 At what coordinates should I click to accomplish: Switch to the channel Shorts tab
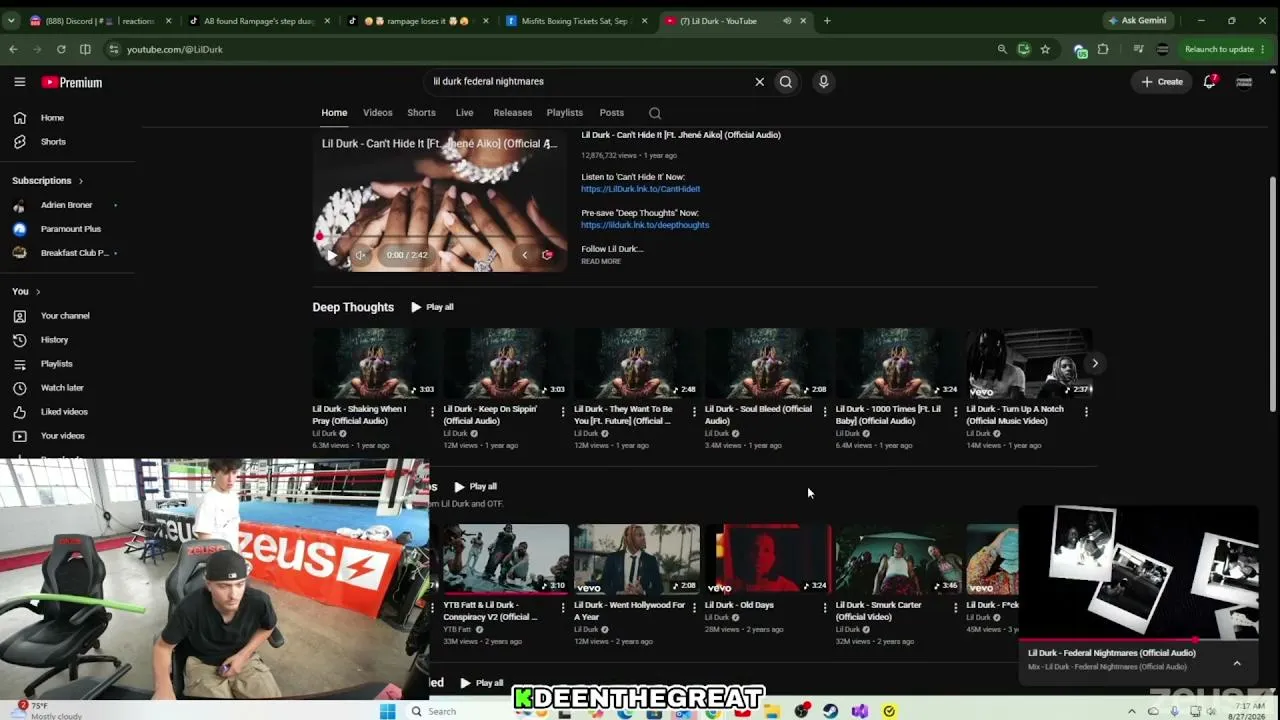[421, 113]
